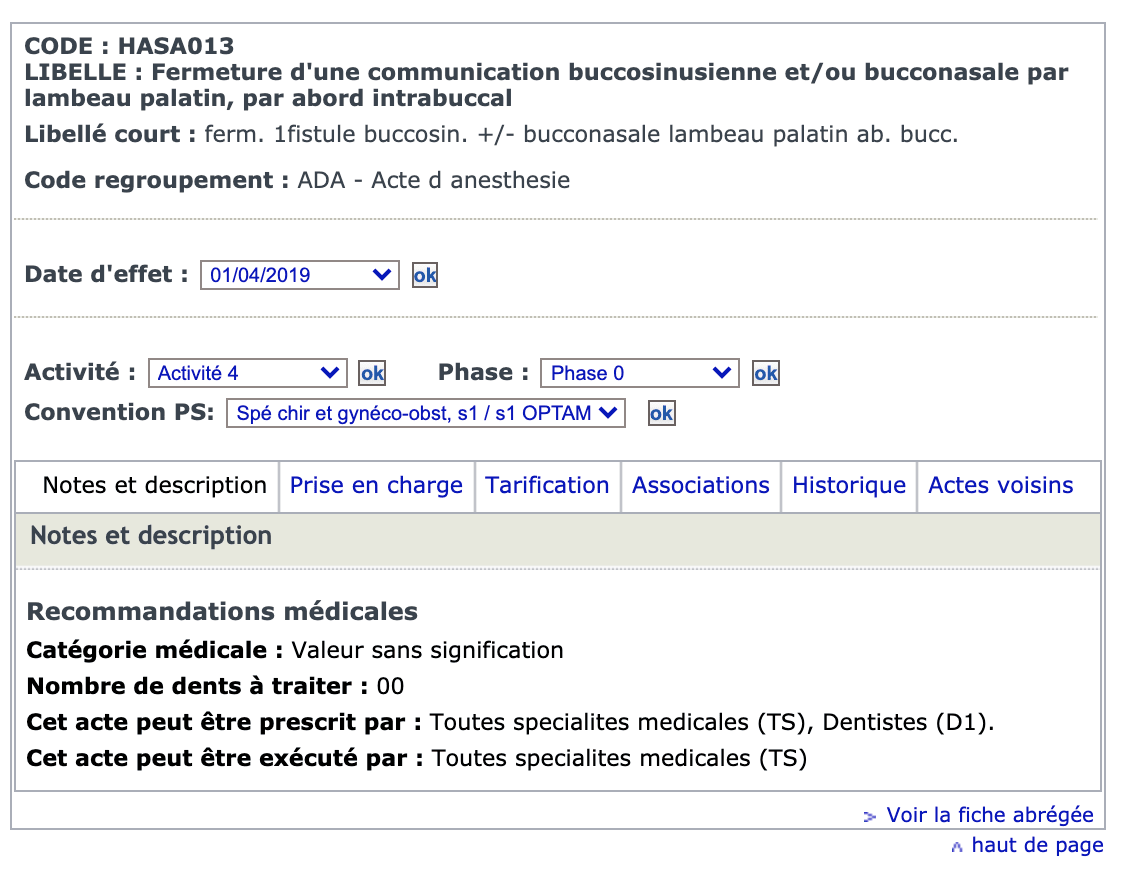Show the Actes voisins tab
Image resolution: width=1144 pixels, height=886 pixels.
1001,486
